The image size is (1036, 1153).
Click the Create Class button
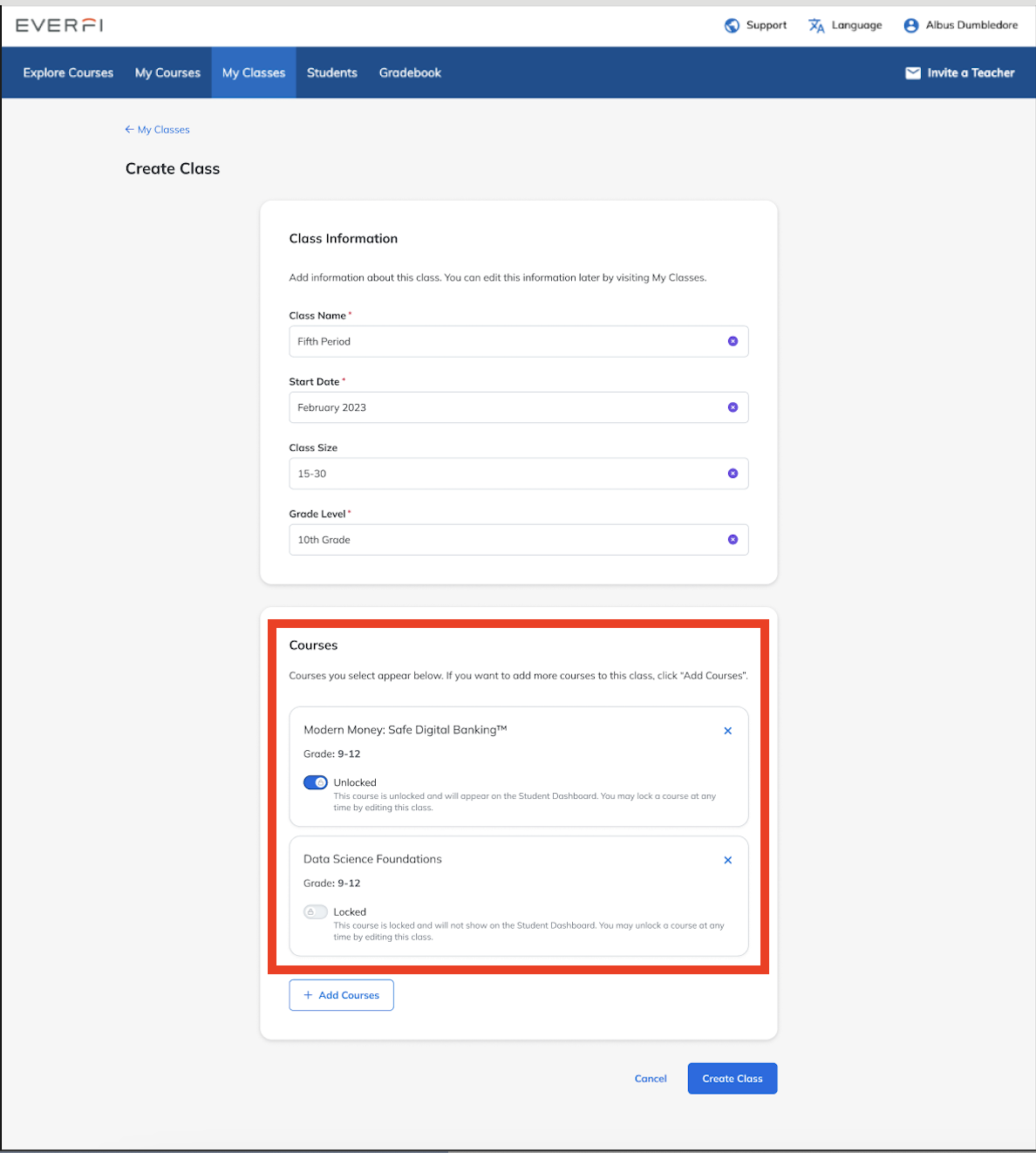pyautogui.click(x=733, y=1079)
